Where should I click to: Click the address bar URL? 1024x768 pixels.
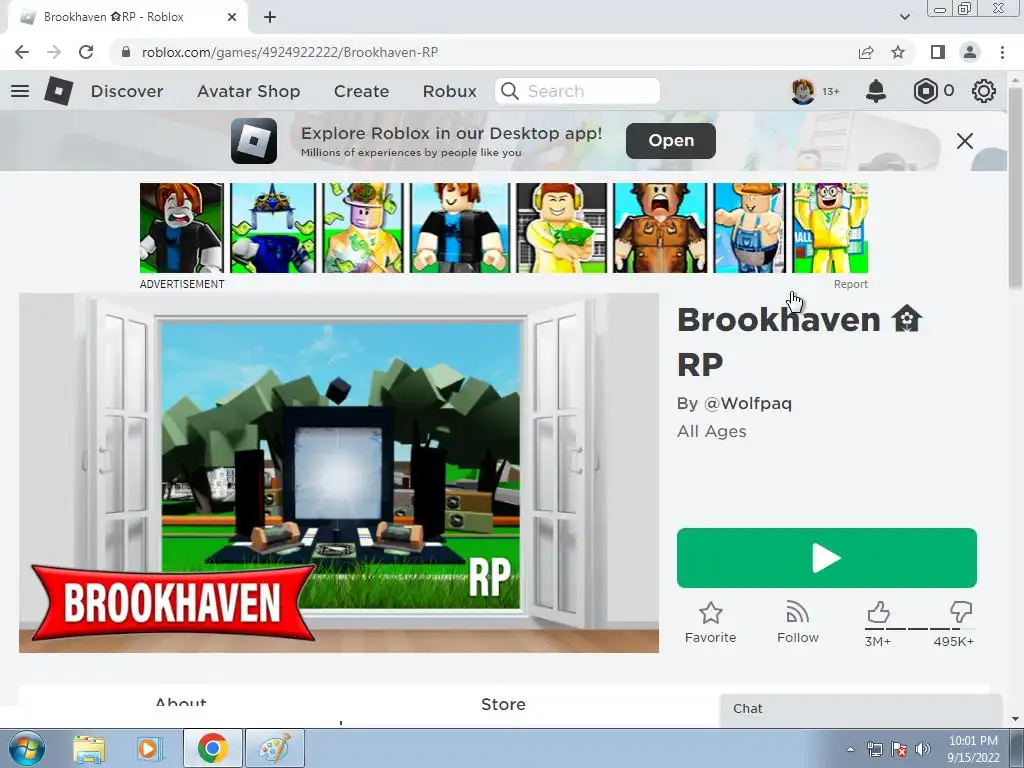coord(290,52)
